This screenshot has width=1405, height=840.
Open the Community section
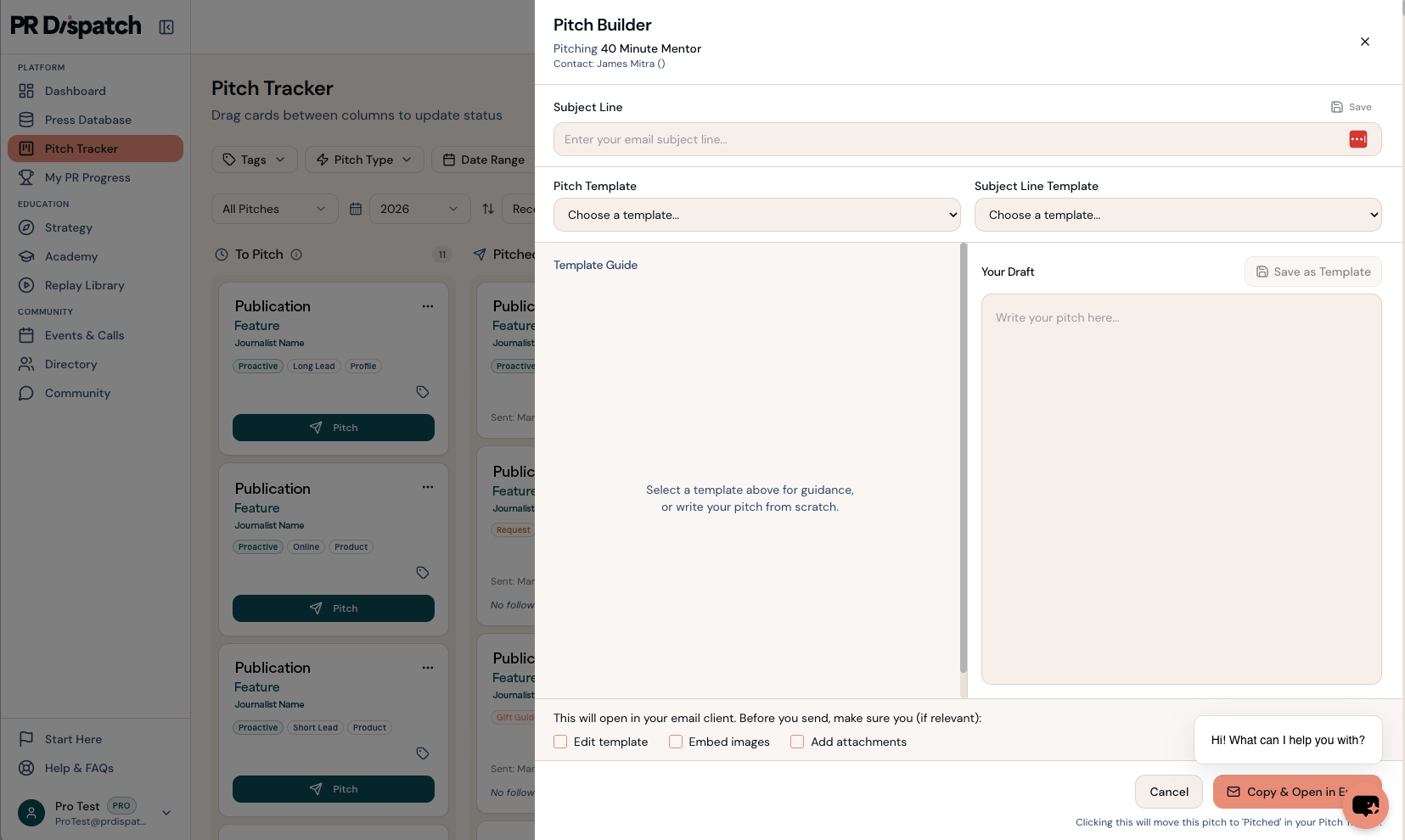(77, 393)
